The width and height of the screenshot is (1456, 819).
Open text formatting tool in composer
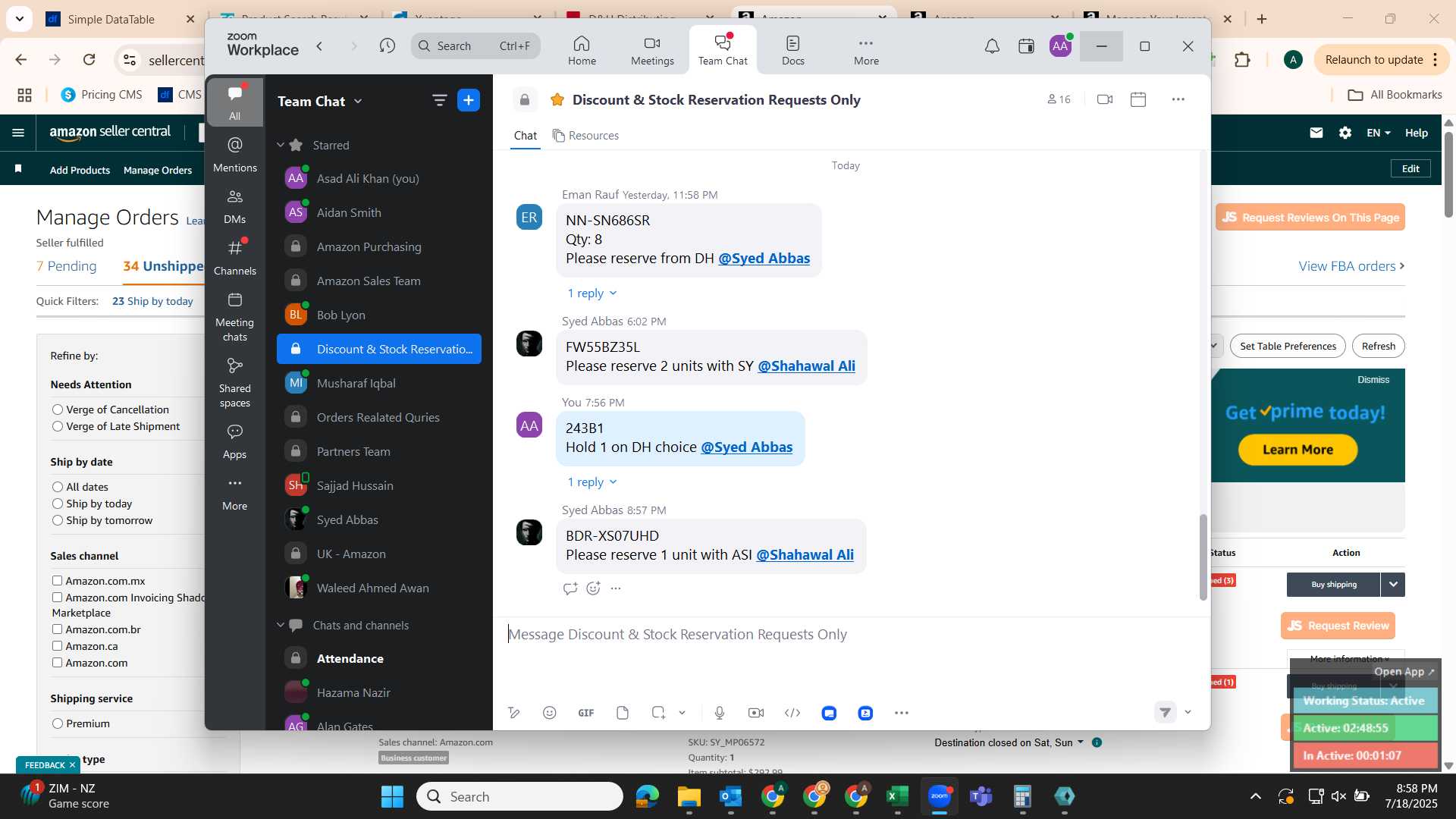click(514, 713)
